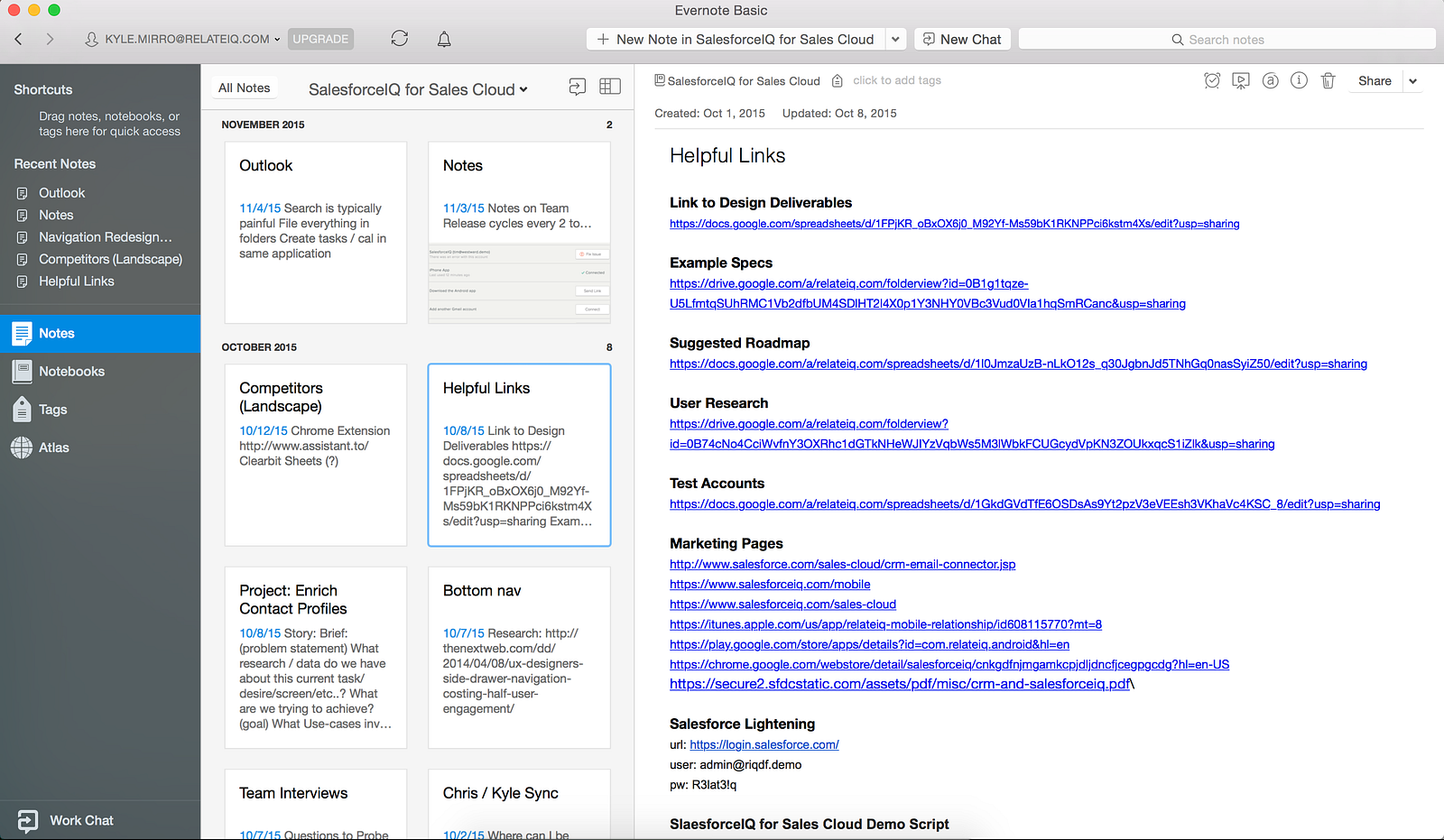Expand the Share options arrow

click(x=1412, y=81)
